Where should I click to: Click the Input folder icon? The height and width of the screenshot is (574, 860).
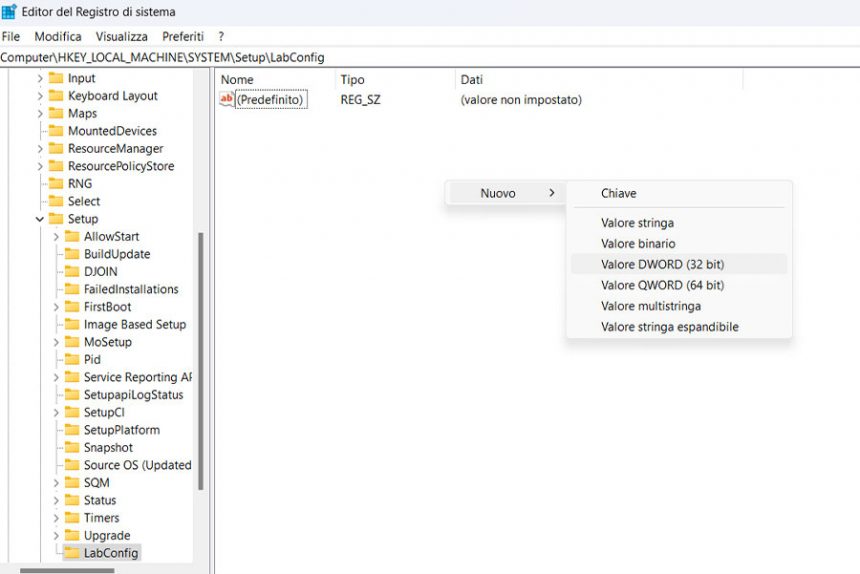click(56, 78)
